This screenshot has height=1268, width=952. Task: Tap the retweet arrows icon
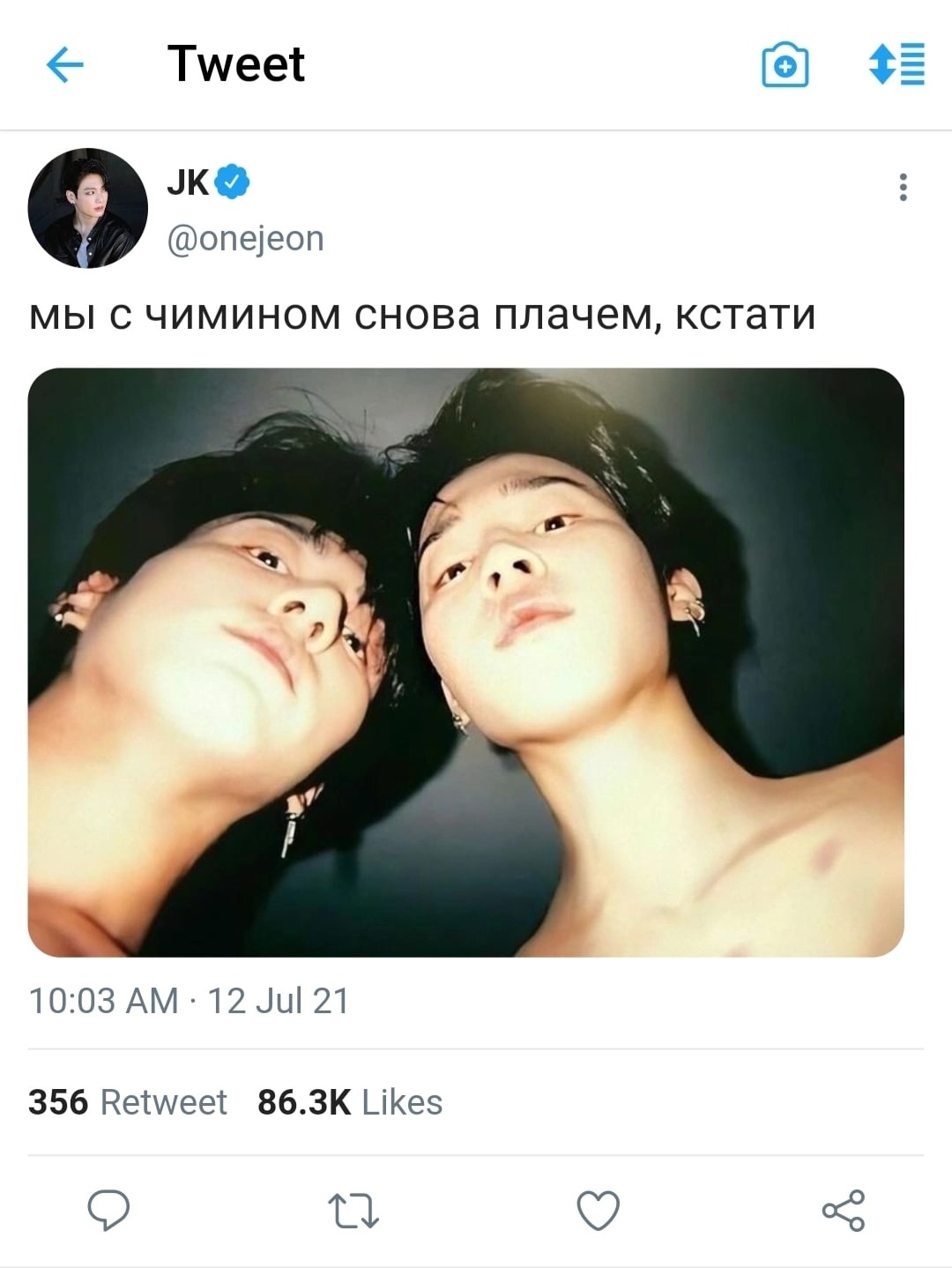coord(353,1211)
